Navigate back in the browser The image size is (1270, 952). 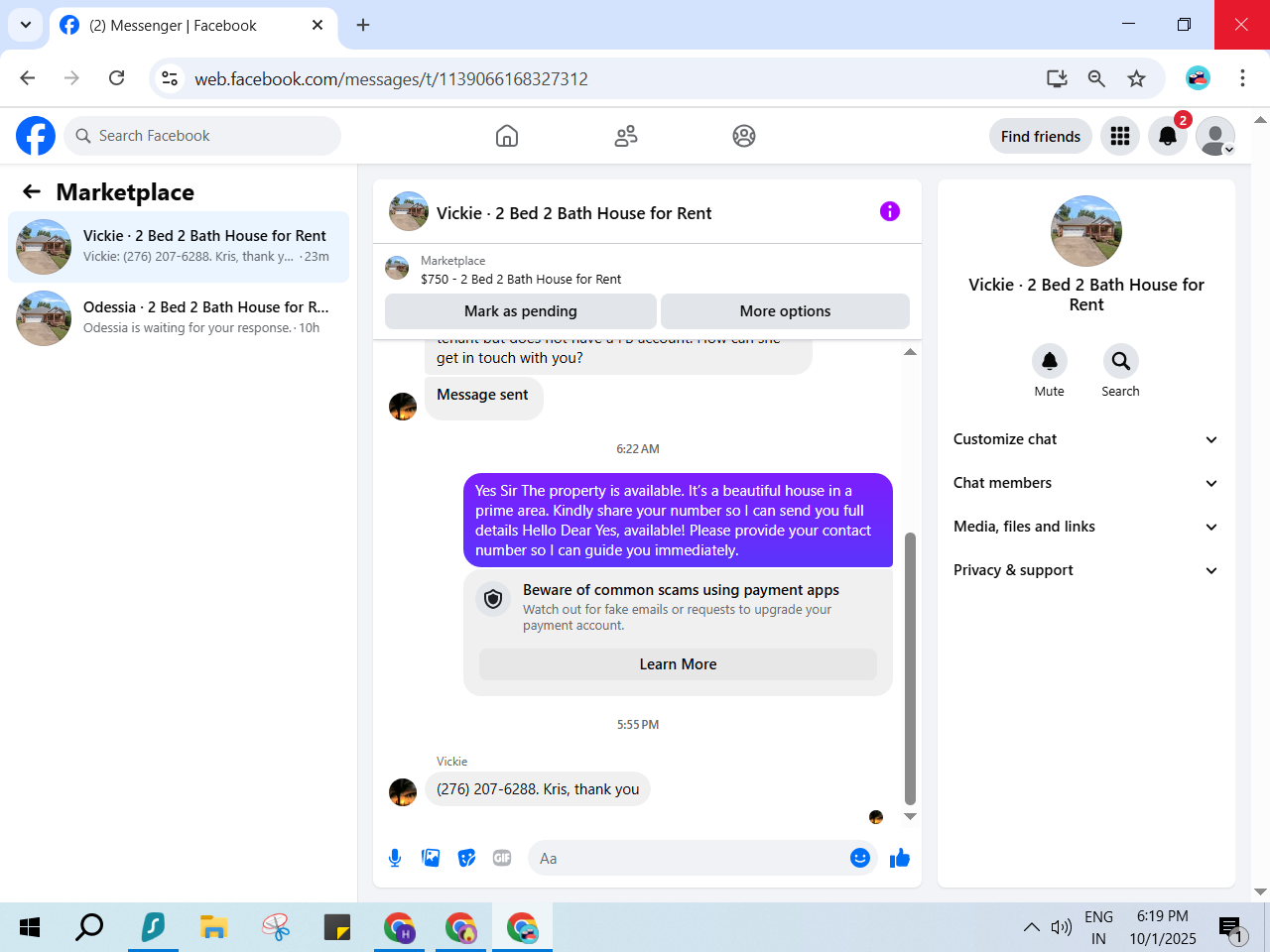pos(28,78)
